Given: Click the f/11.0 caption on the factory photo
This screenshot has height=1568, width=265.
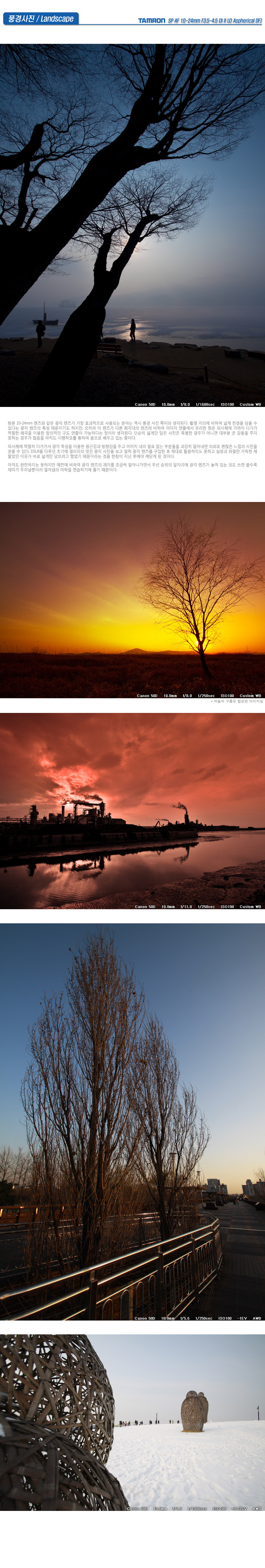Looking at the screenshot, I should (197, 906).
